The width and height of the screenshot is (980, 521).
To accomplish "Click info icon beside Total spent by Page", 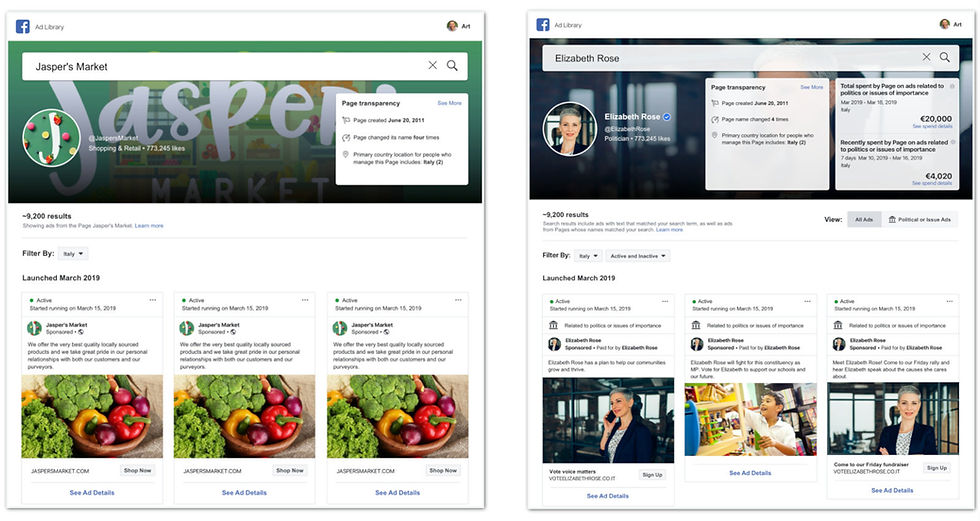I will 952,86.
